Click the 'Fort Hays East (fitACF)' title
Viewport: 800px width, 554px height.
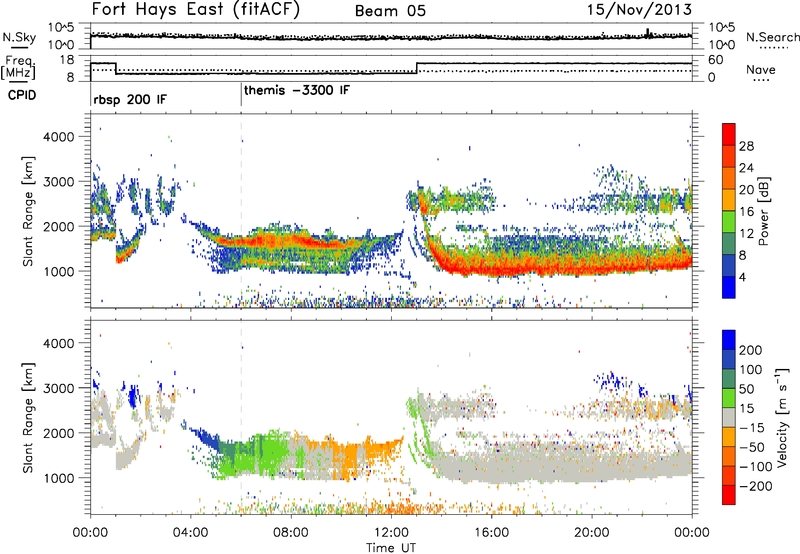[x=195, y=9]
